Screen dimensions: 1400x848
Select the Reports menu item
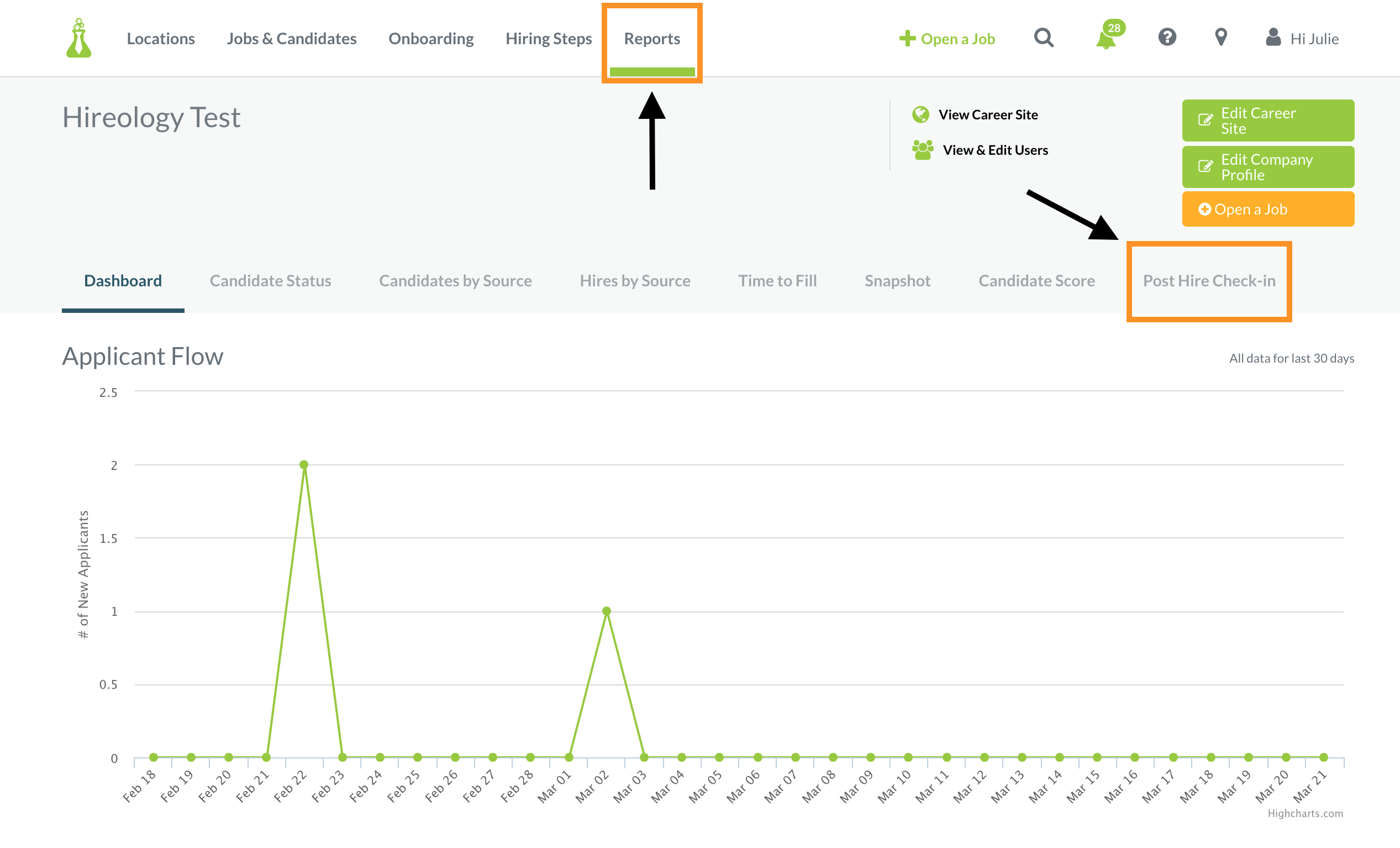tap(652, 38)
